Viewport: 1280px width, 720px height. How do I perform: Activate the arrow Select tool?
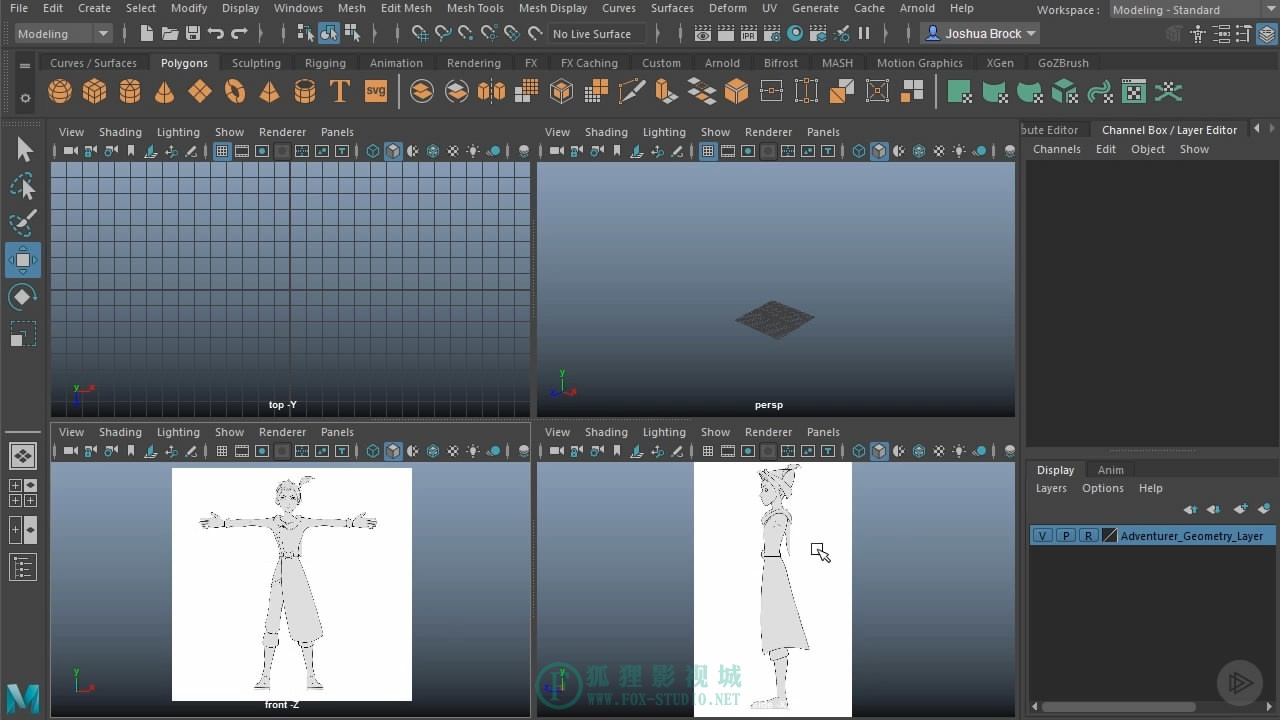point(23,150)
